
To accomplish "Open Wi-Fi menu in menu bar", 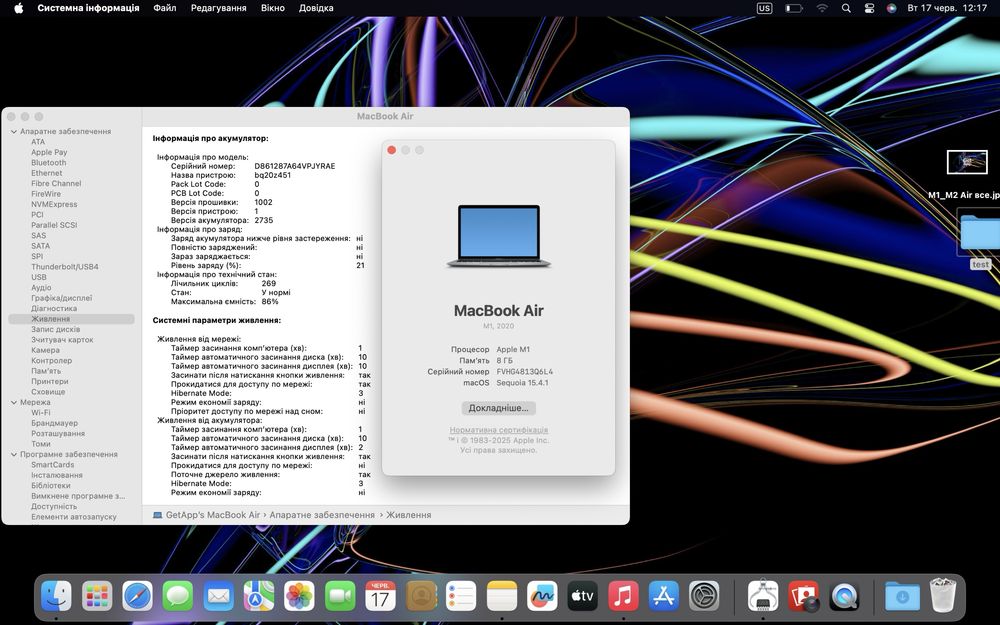I will (x=822, y=8).
